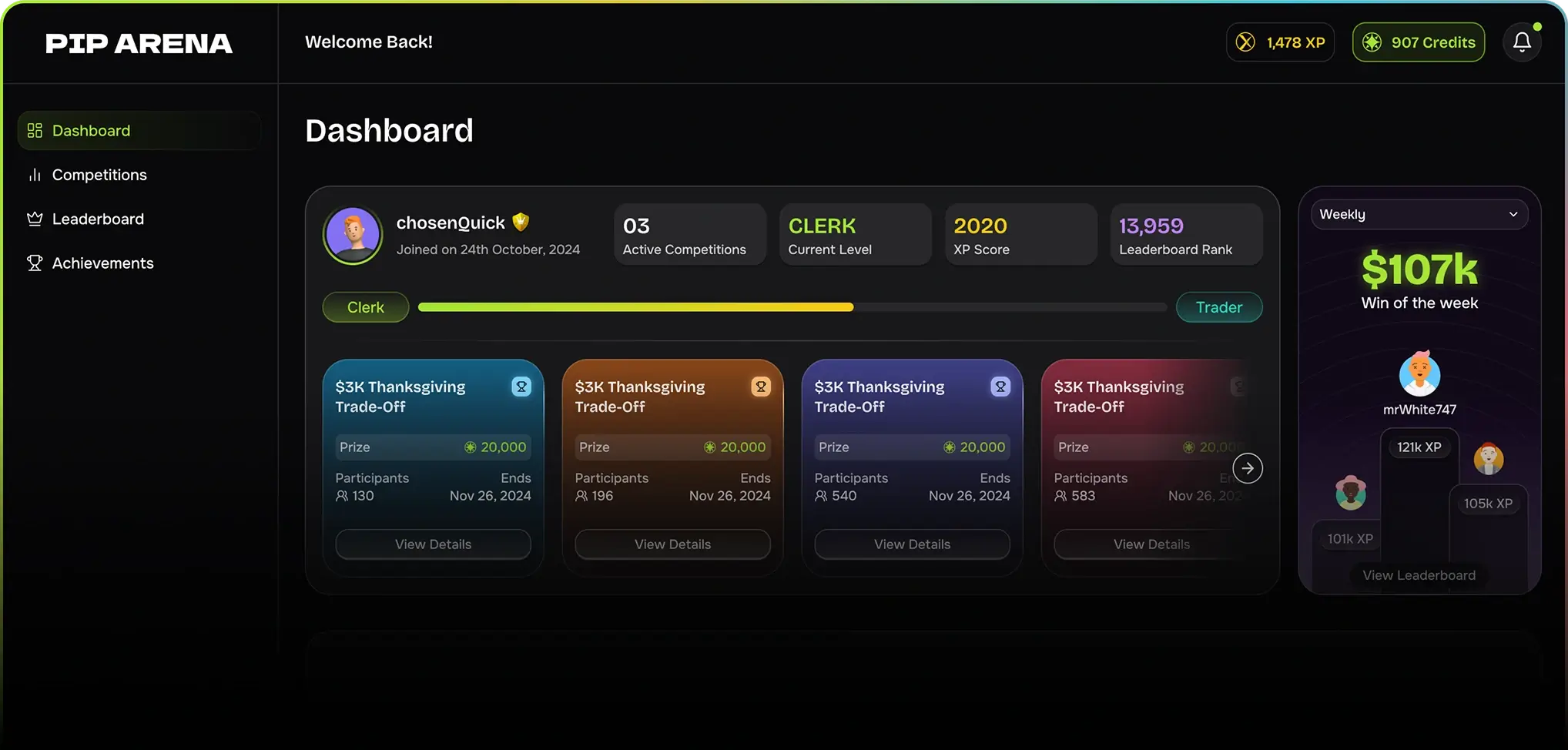Go to the Competitions page
This screenshot has width=1568, height=750.
point(99,175)
